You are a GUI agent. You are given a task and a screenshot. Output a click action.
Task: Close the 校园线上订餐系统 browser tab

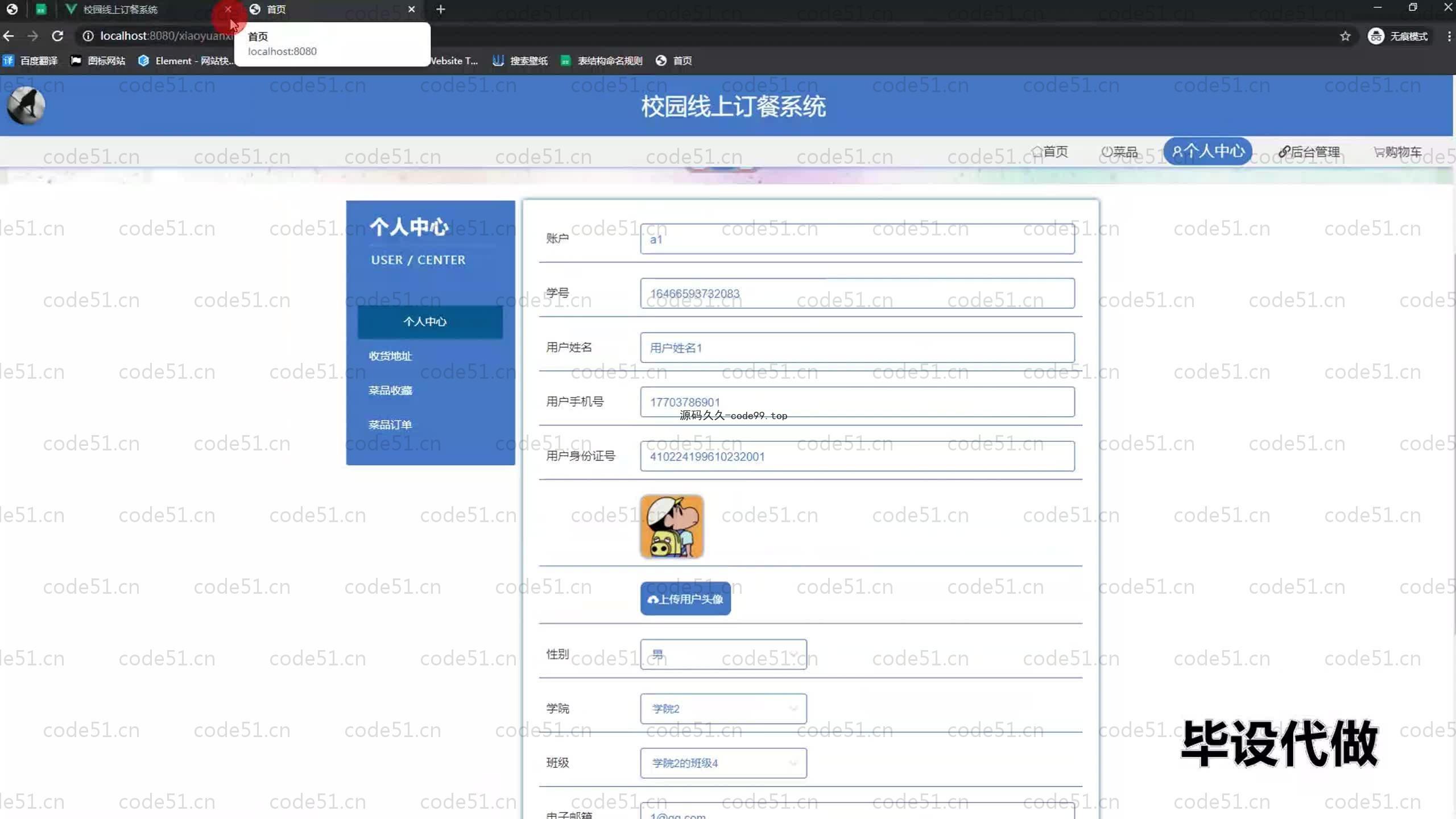(x=228, y=9)
